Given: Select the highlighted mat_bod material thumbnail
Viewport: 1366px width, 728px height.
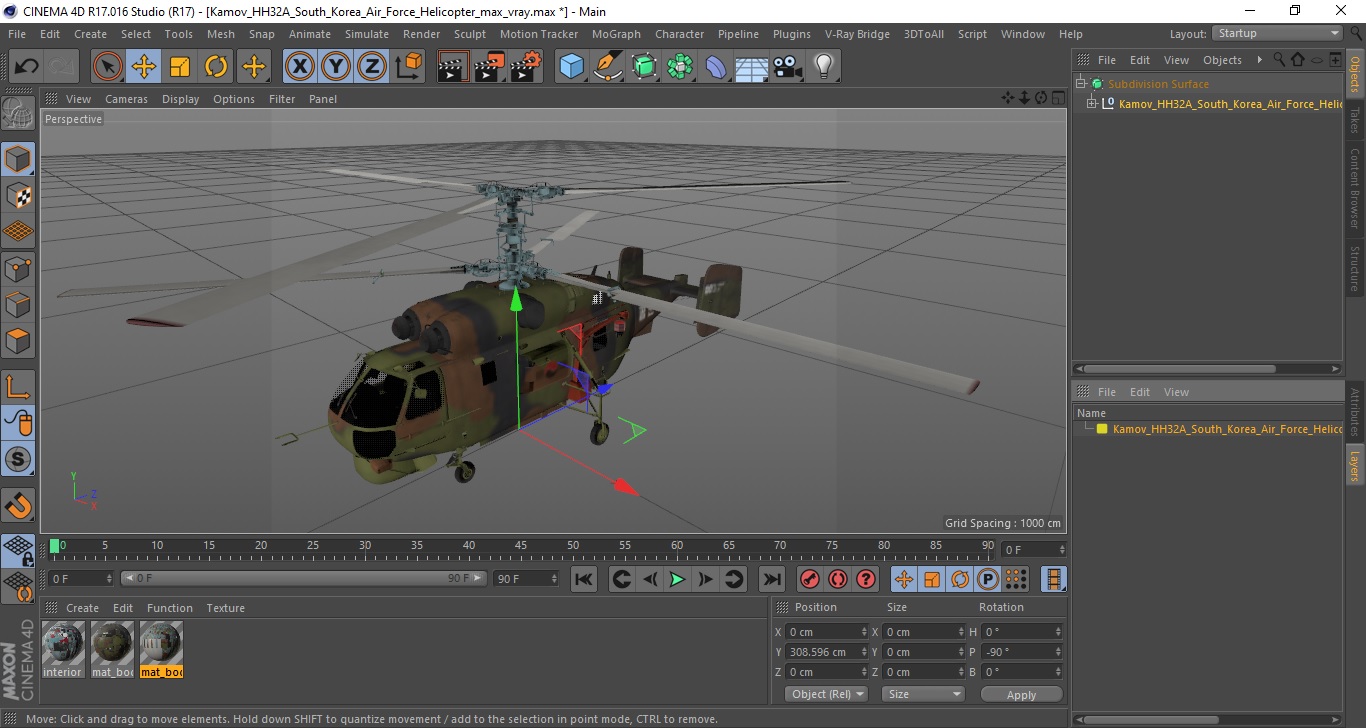Looking at the screenshot, I should 161,649.
